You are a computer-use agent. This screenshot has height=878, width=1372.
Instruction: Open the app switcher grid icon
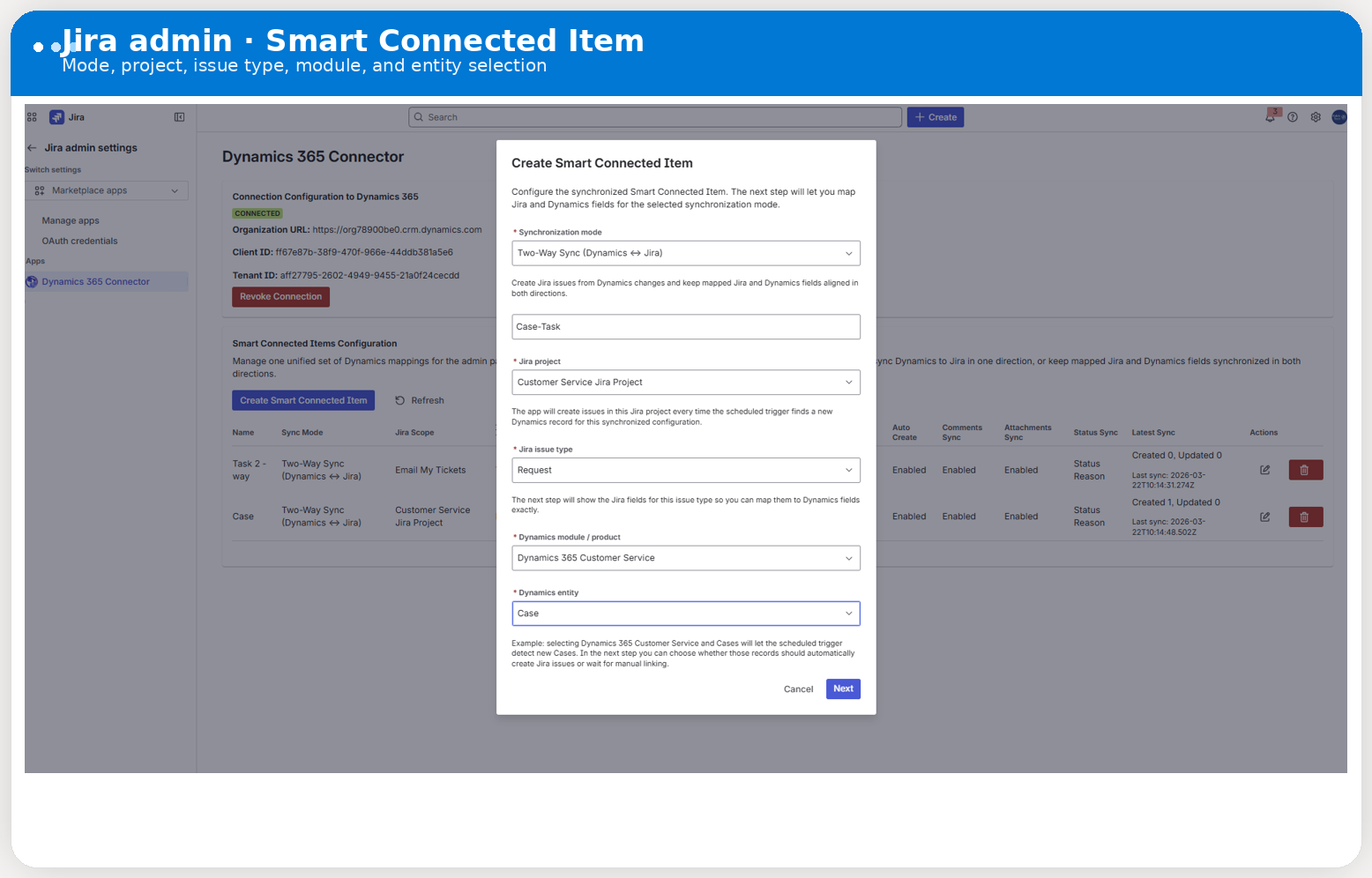[x=31, y=116]
